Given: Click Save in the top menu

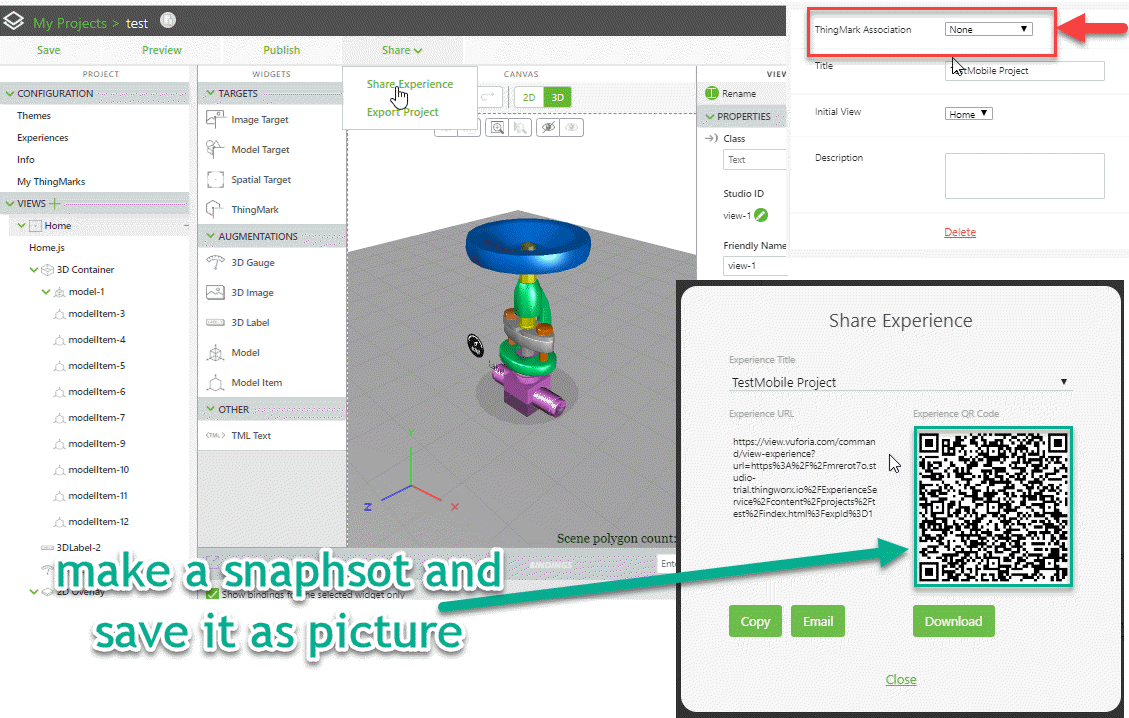Looking at the screenshot, I should 48,50.
